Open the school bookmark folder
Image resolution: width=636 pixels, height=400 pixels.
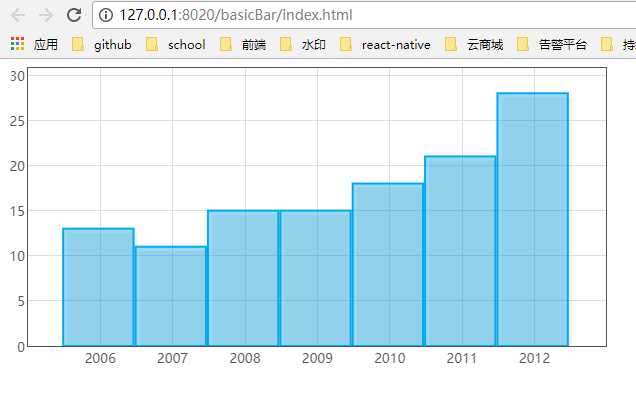(175, 44)
